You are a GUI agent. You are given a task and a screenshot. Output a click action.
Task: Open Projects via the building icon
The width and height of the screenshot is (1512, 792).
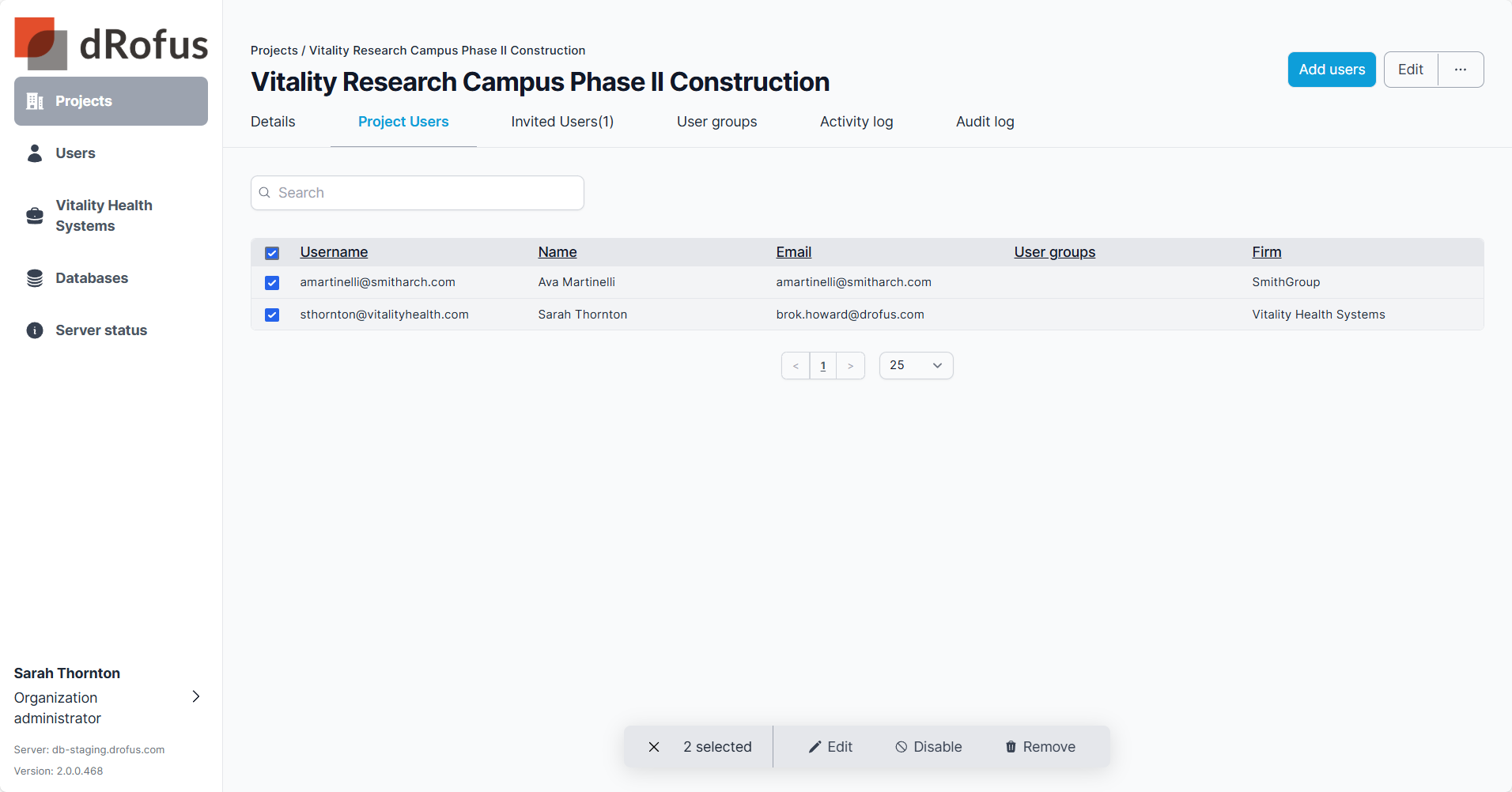[35, 101]
